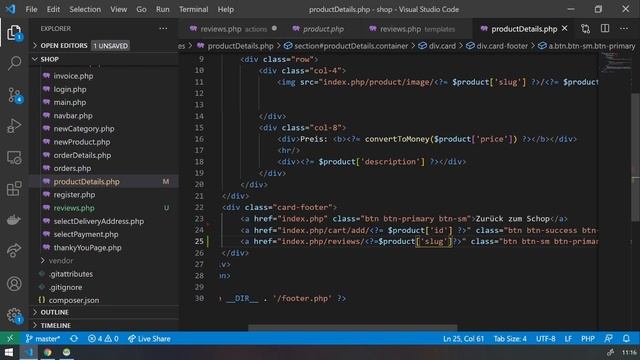Open invoice.php in explorer
Image resolution: width=640 pixels, height=360 pixels.
tap(73, 76)
